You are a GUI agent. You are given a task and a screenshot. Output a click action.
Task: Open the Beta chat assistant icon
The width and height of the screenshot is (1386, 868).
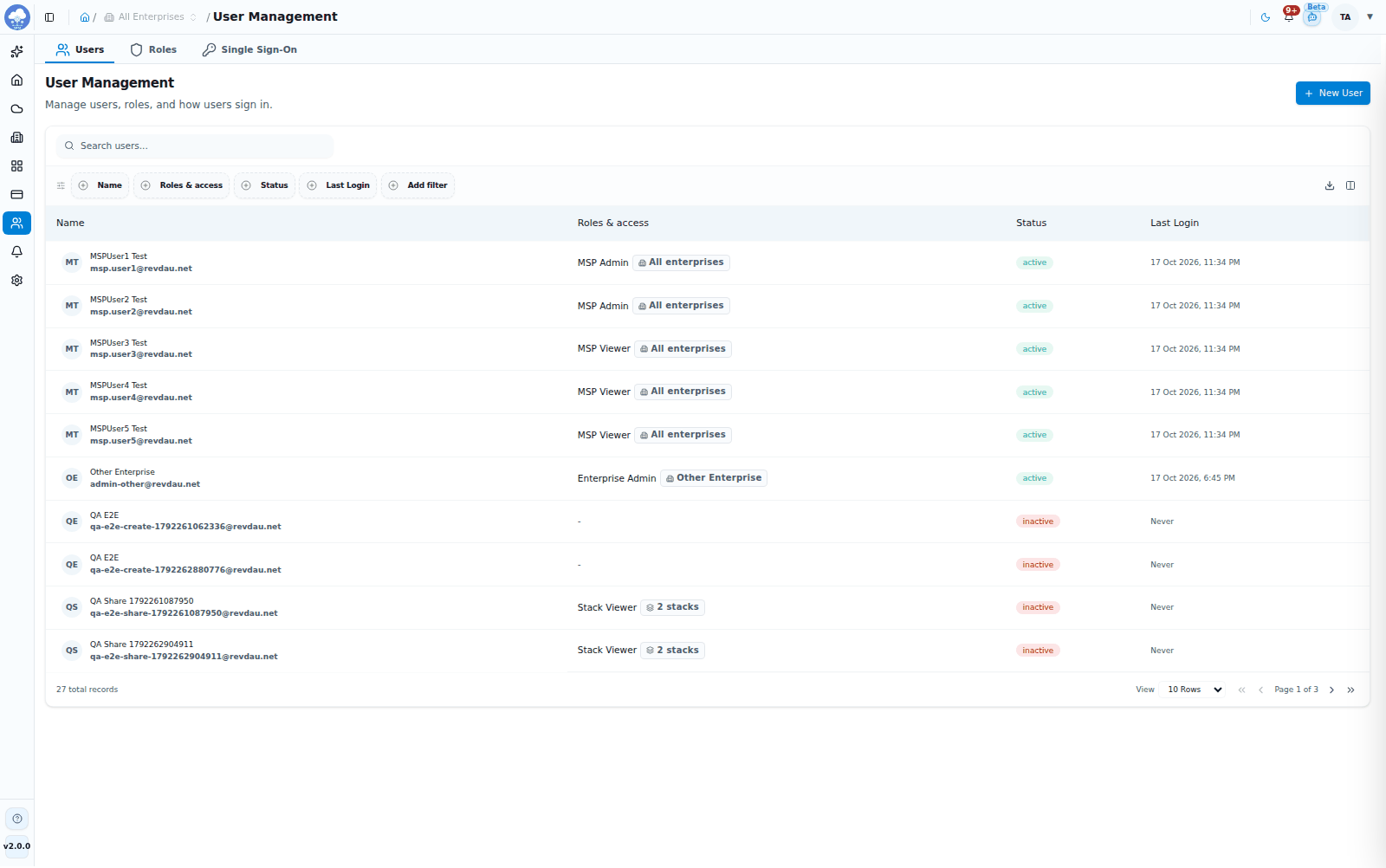1312,16
